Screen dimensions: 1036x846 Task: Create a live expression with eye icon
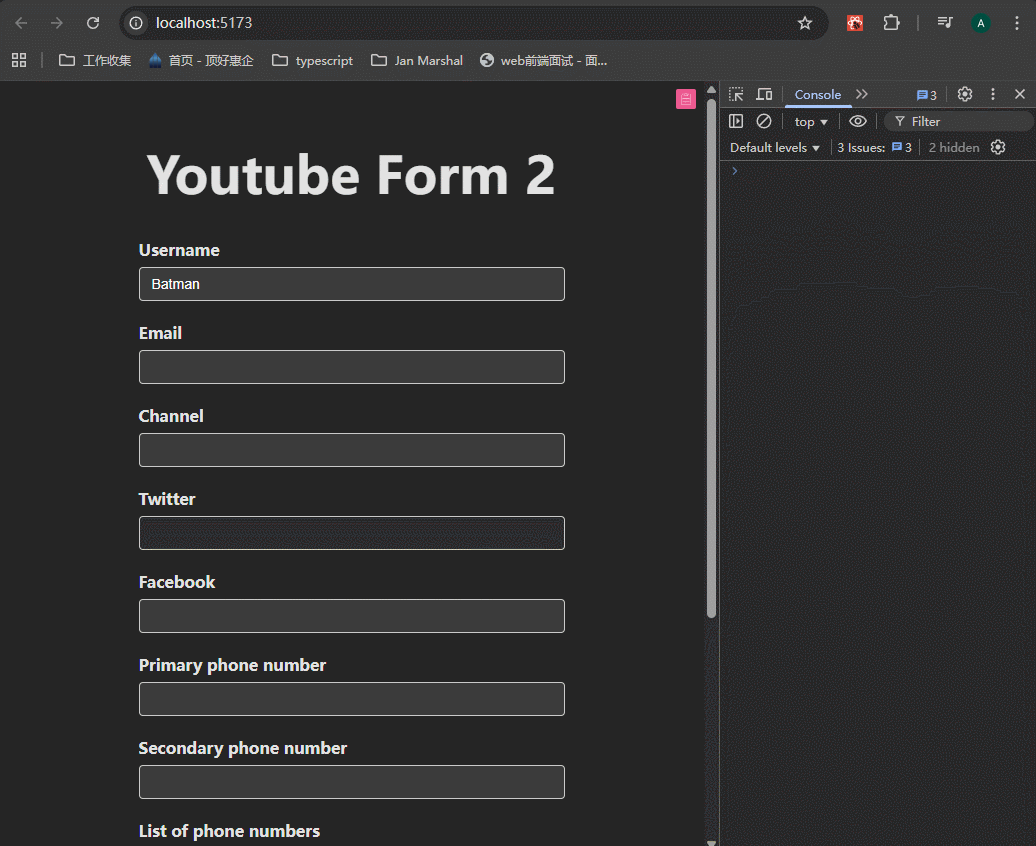pos(858,121)
